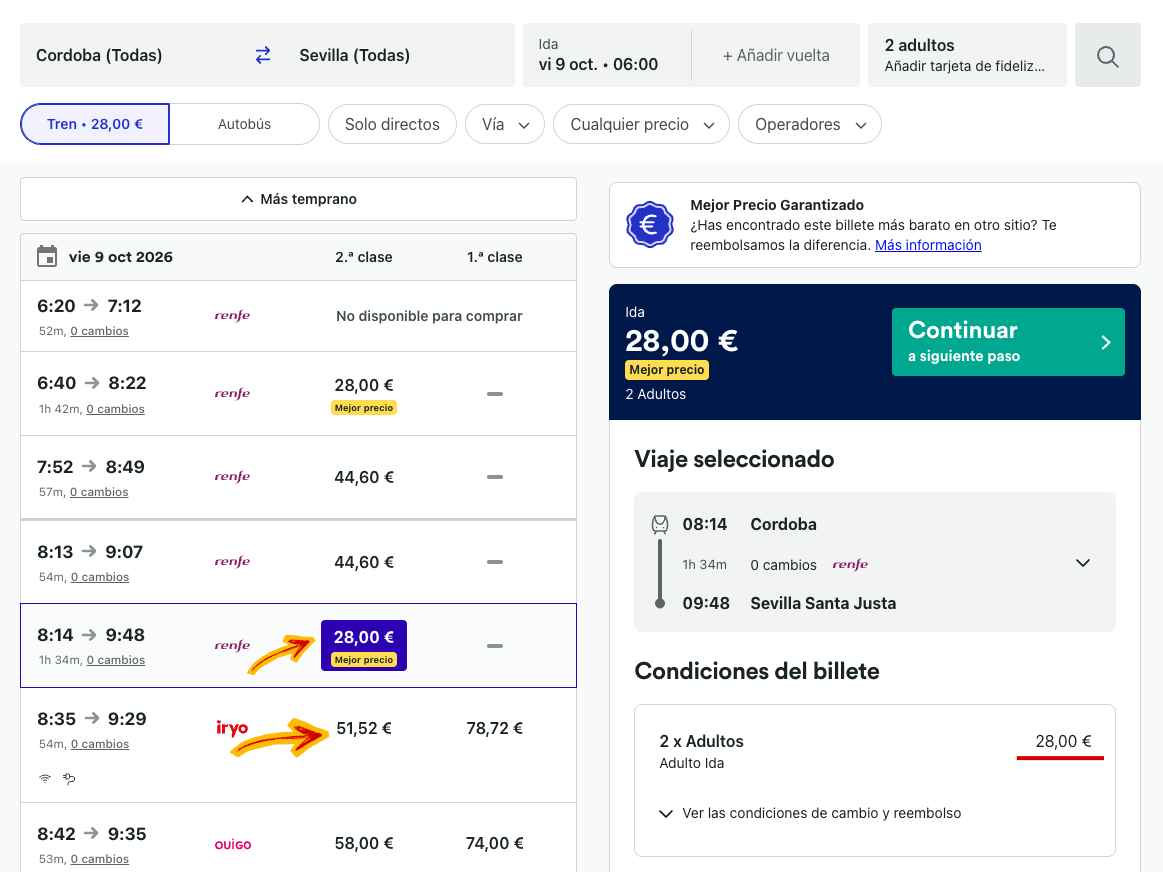The image size is (1163, 872).
Task: Select iryo 78,72 € first class fare
Action: 495,728
